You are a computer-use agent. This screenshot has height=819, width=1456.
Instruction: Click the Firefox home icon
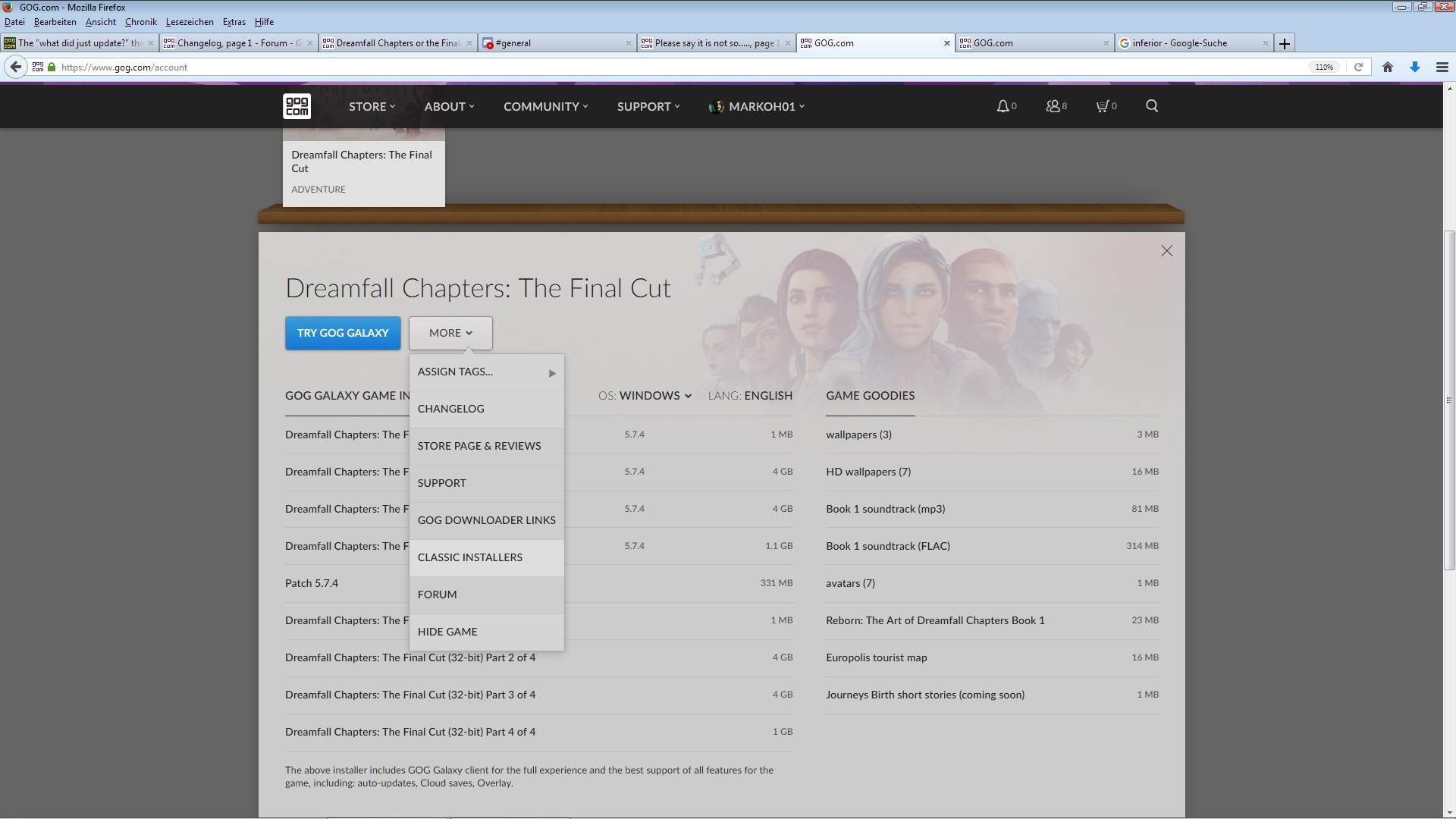point(1388,67)
